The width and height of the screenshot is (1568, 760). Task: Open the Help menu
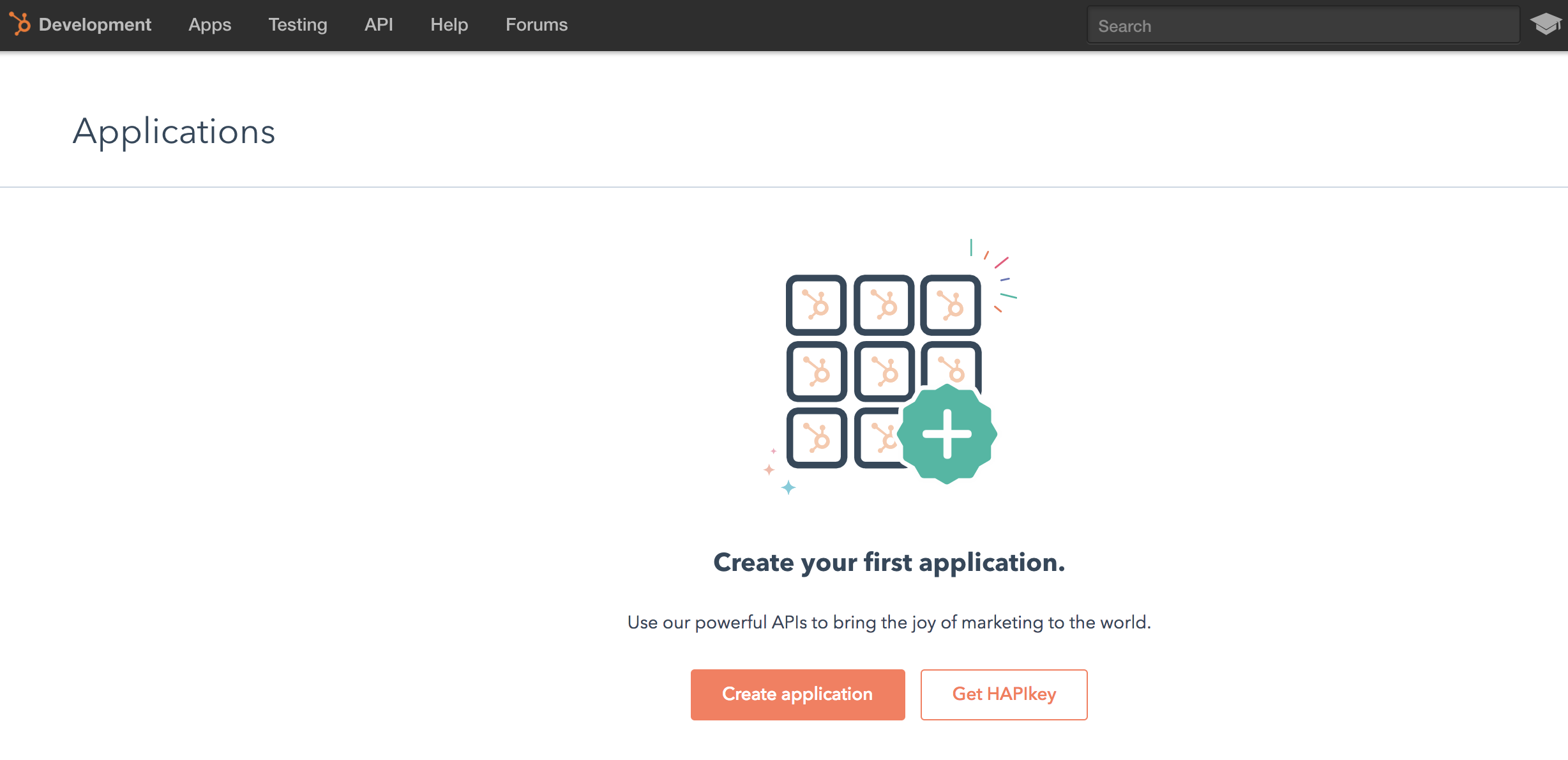449,25
